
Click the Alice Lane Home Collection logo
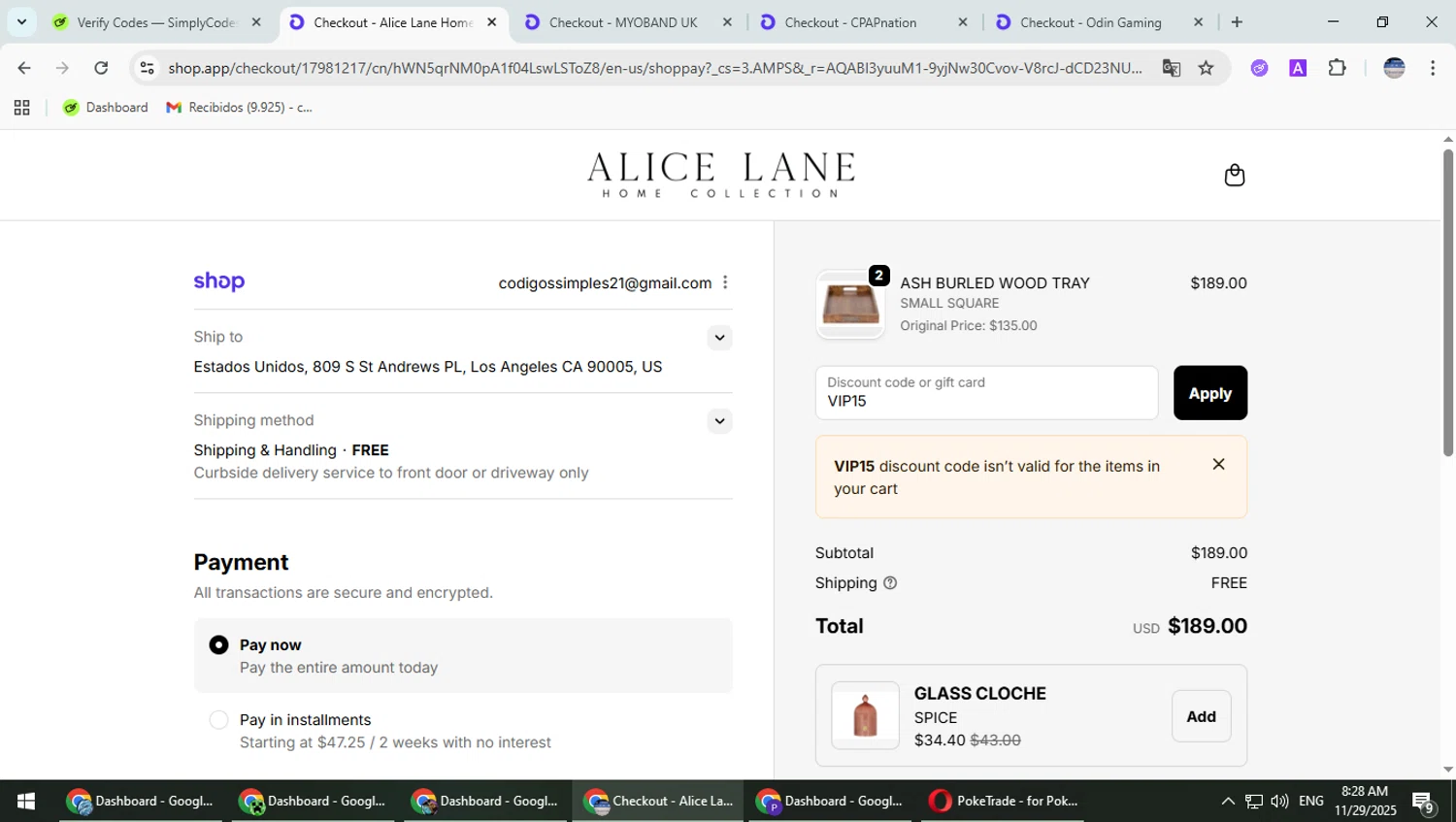[721, 175]
